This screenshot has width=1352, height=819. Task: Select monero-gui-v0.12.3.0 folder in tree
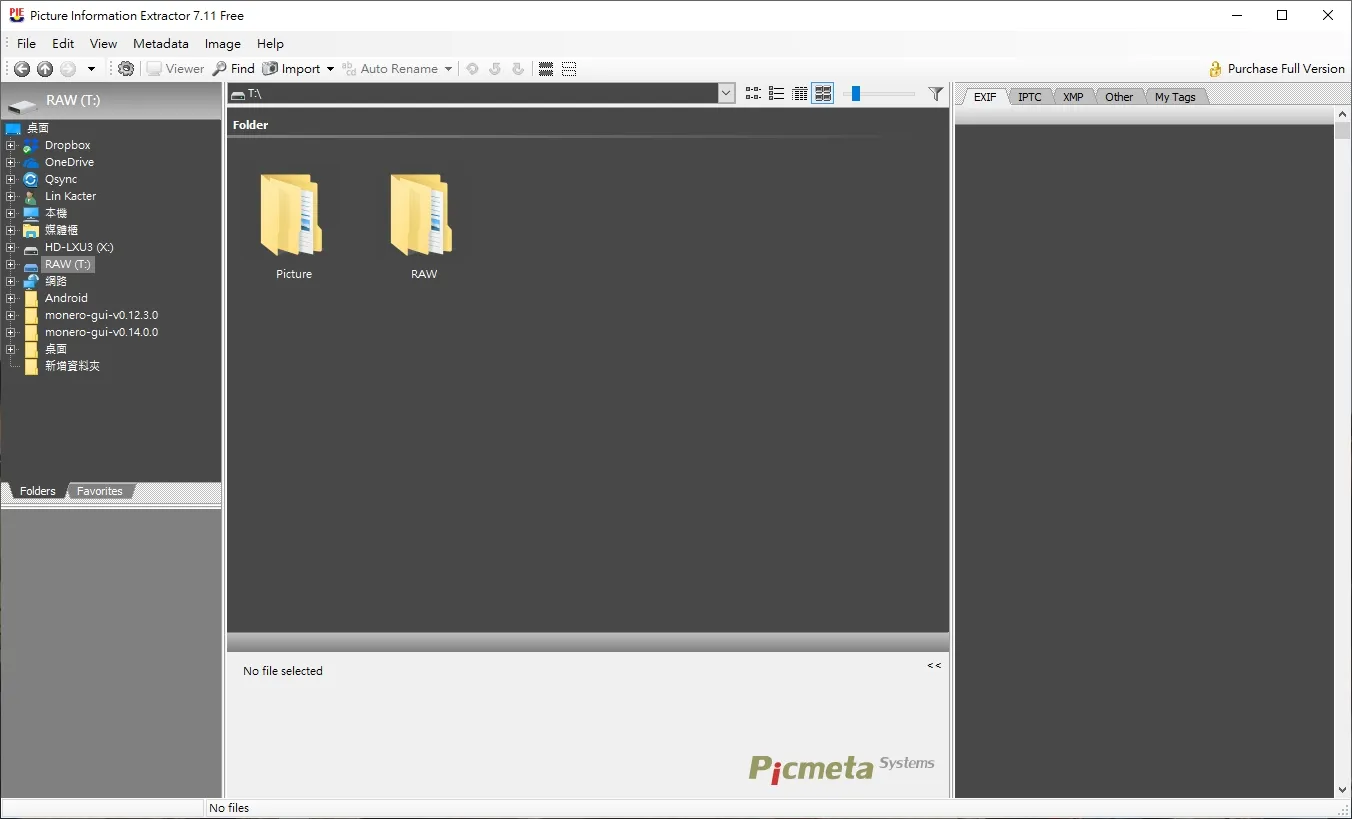tap(101, 315)
